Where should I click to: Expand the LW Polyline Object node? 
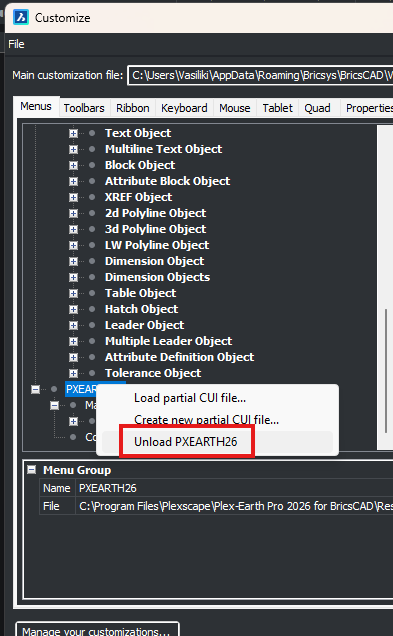(x=73, y=245)
